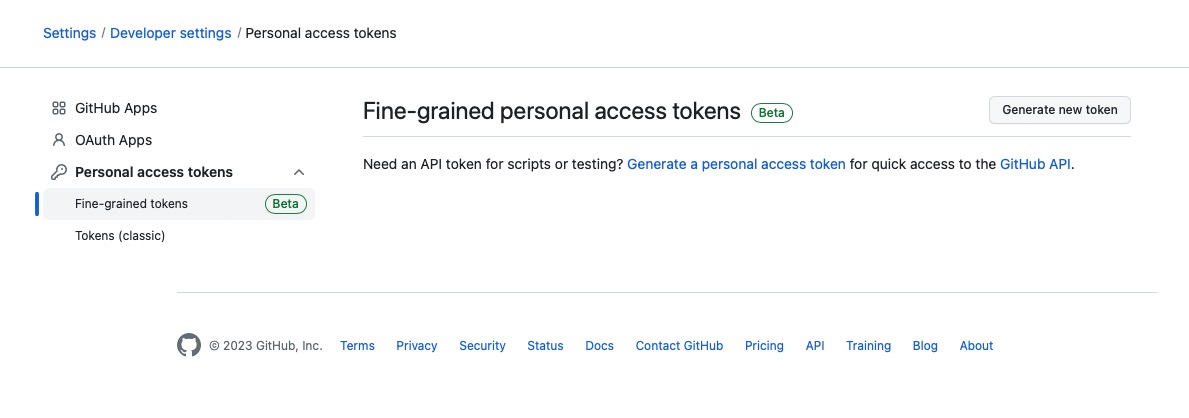Click the GitHub Octocat logo in footer
The width and height of the screenshot is (1189, 418).
click(189, 345)
